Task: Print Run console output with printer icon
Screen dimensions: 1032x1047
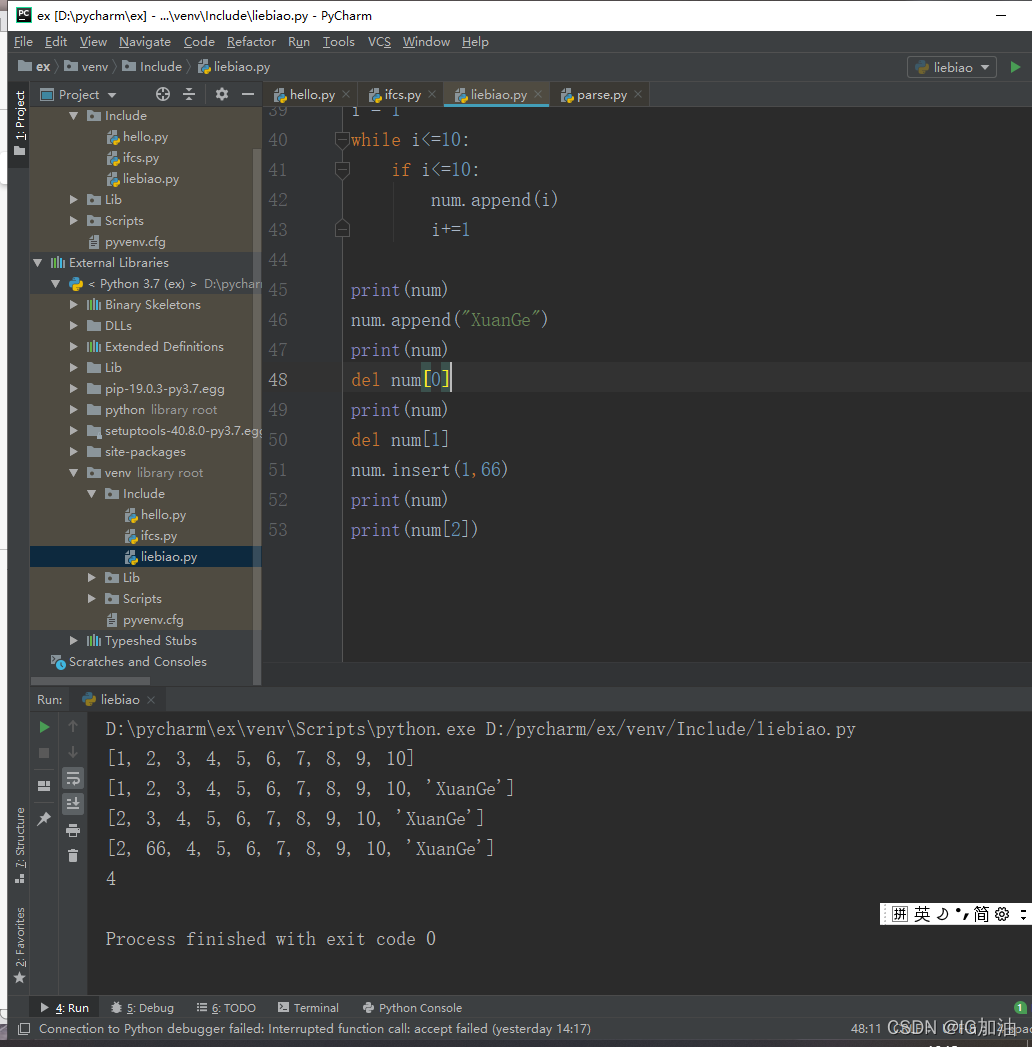Action: tap(73, 830)
